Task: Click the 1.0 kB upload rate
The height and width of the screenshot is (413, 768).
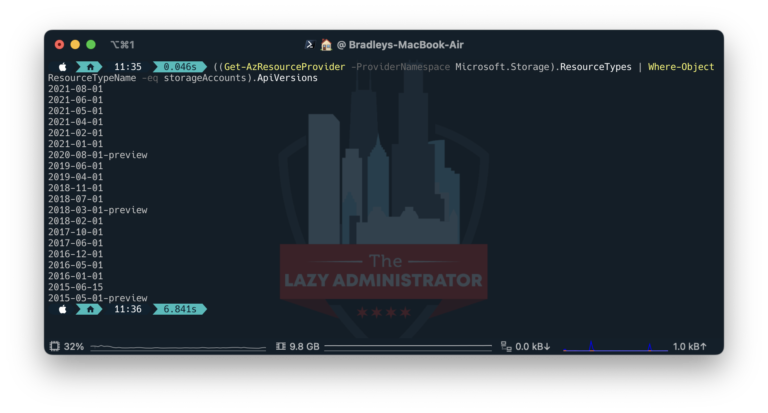Action: point(690,346)
